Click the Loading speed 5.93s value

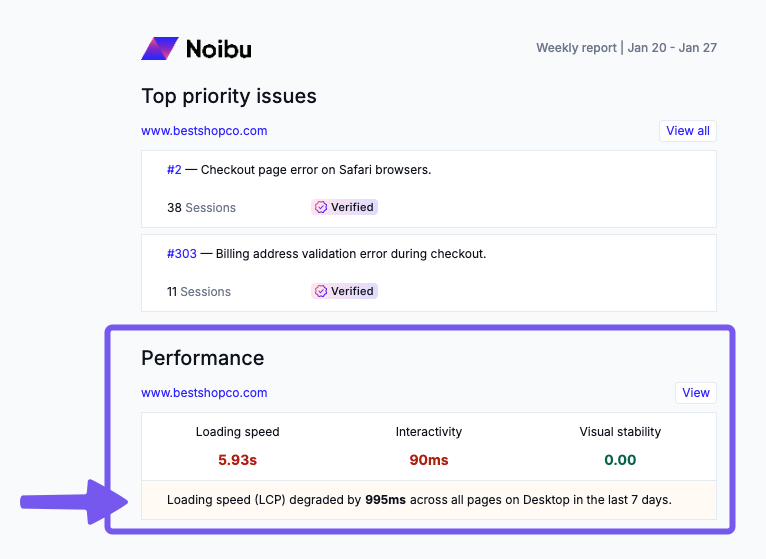(x=238, y=460)
